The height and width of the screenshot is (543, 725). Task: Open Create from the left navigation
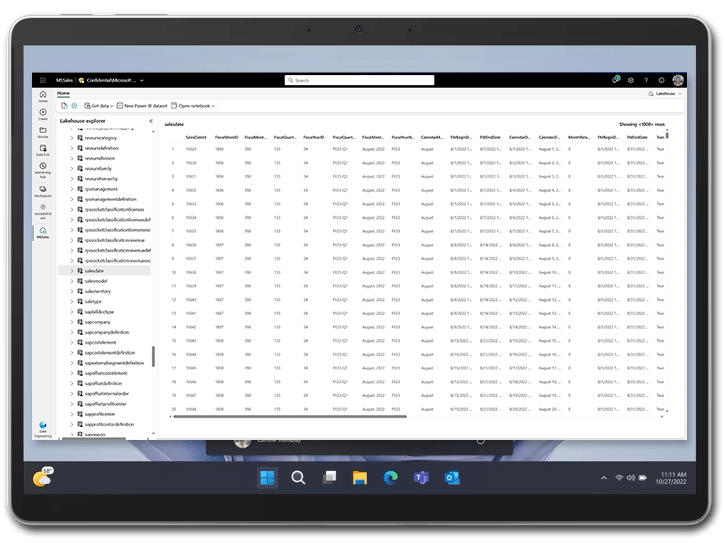(x=43, y=114)
